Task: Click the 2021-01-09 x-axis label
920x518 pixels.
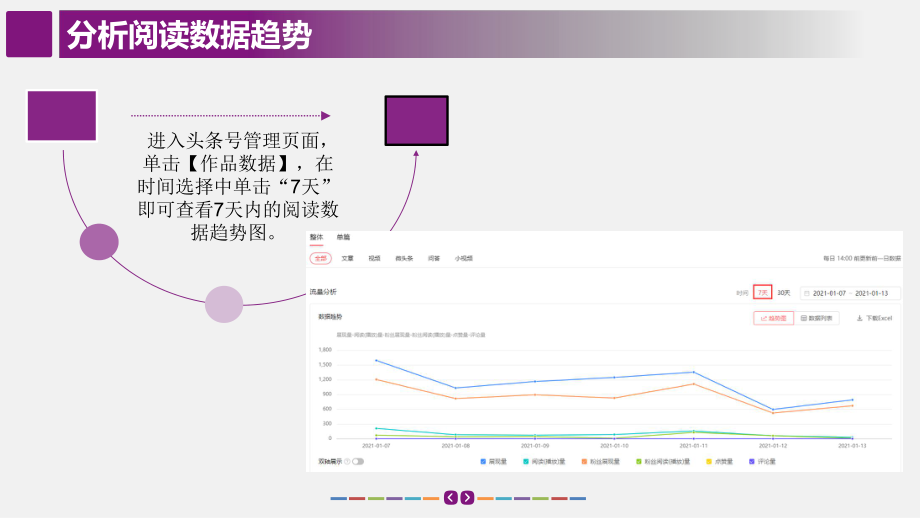Action: coord(535,446)
